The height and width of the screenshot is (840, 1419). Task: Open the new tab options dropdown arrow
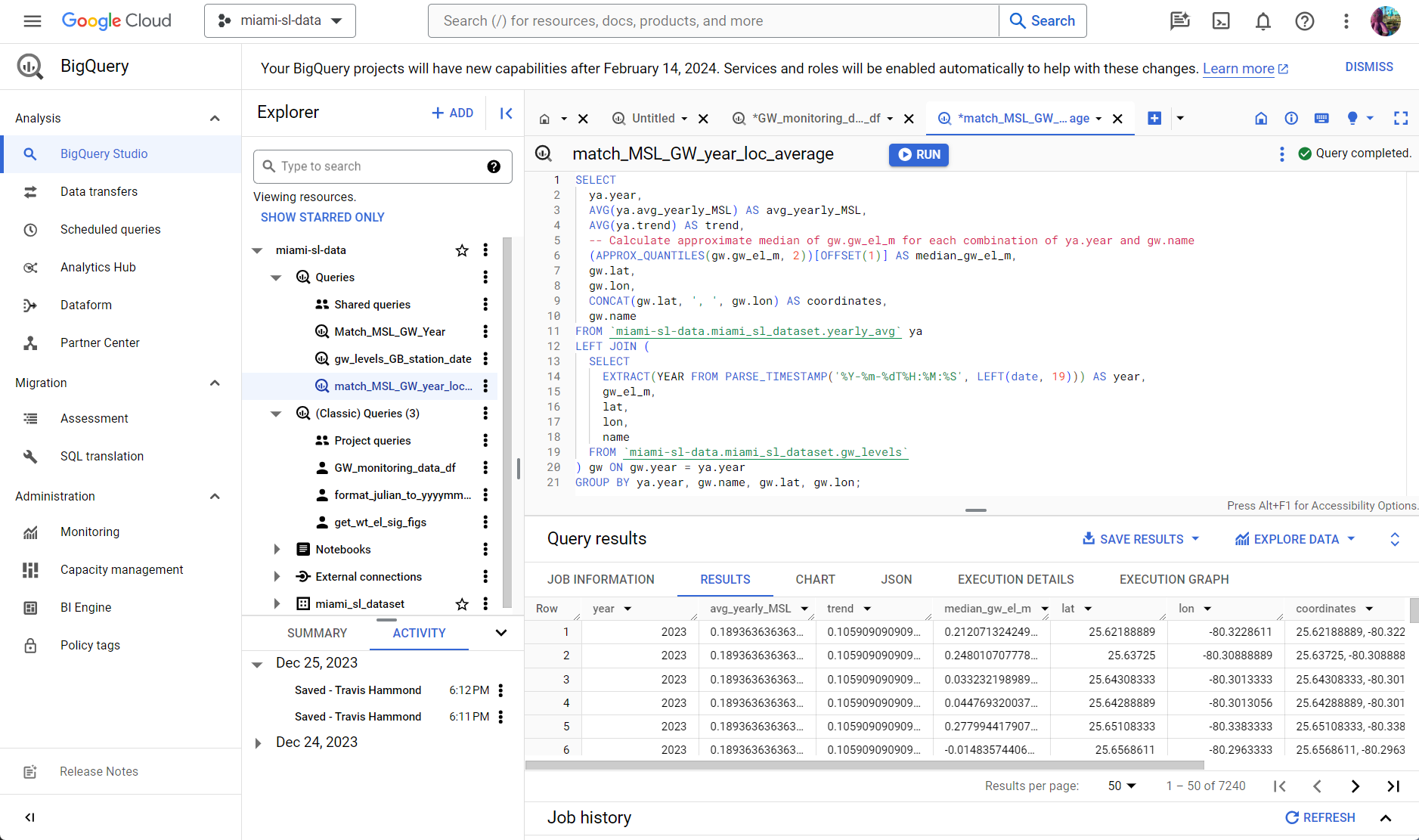click(1180, 118)
